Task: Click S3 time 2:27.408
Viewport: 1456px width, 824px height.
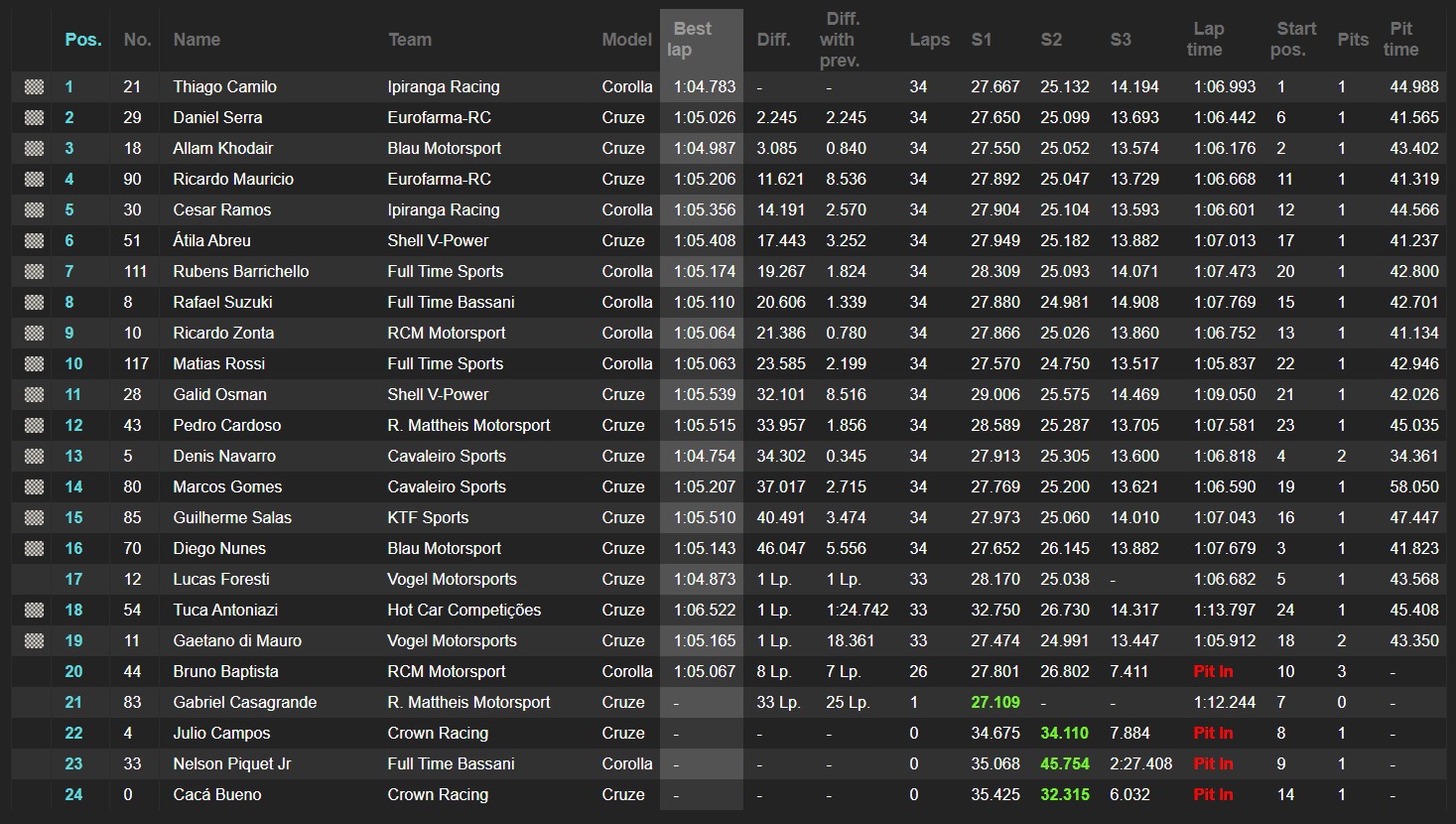Action: click(1141, 764)
